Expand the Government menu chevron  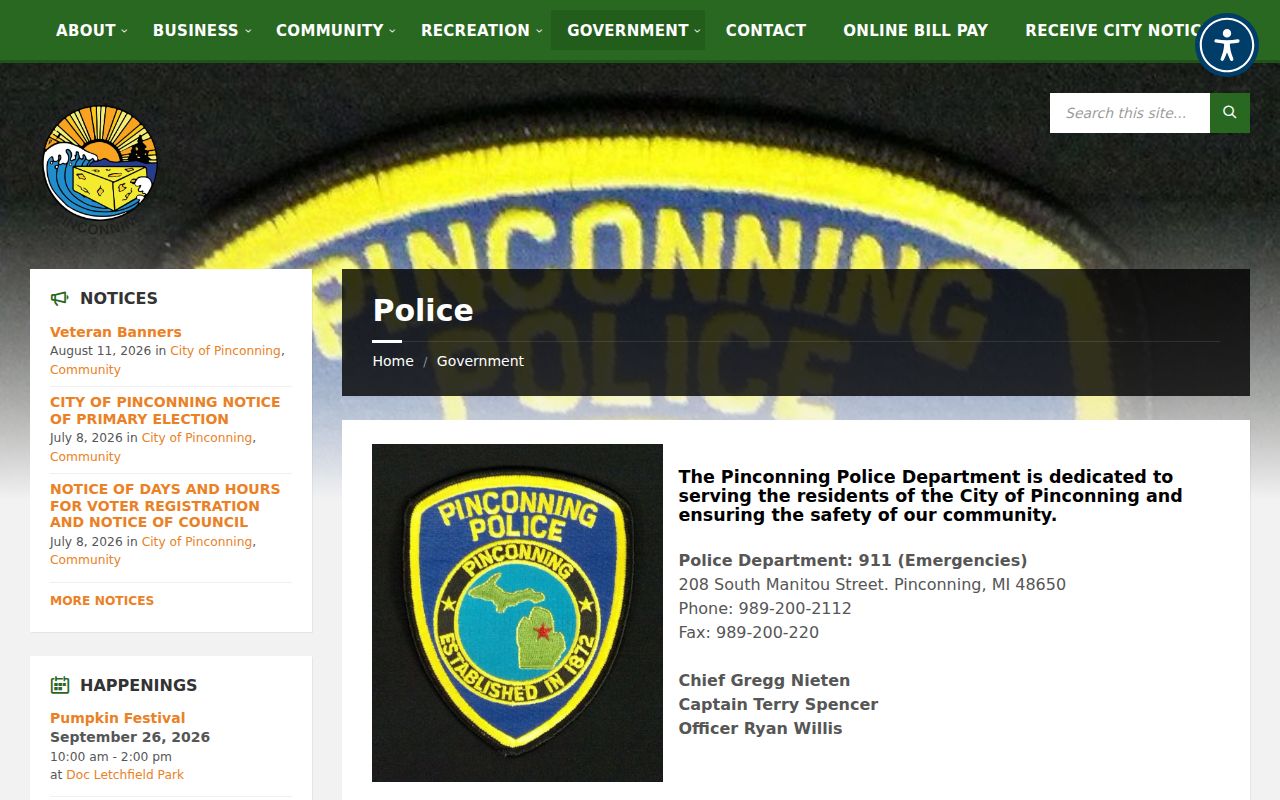(x=698, y=31)
